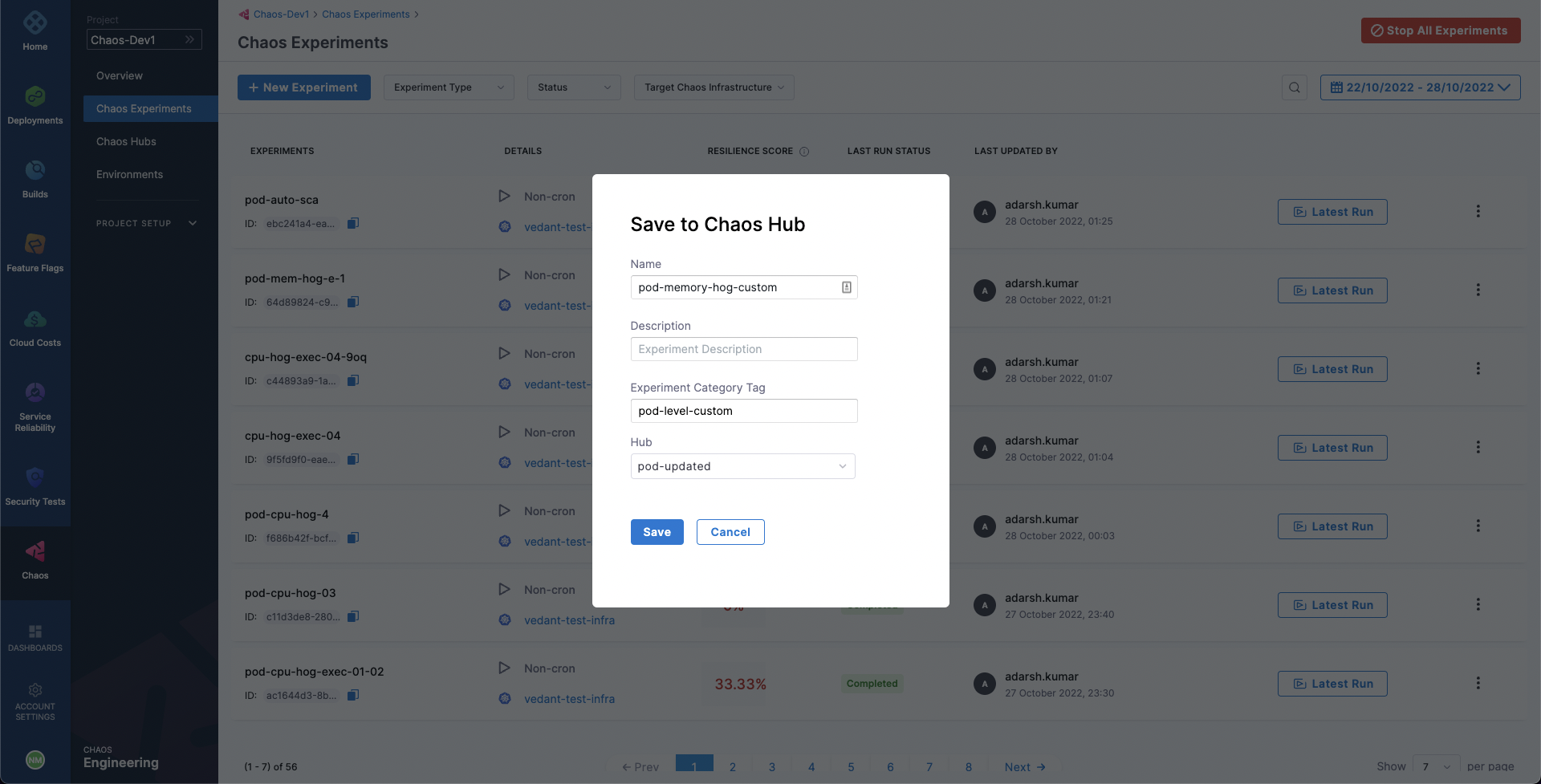Open more options for pod-cpu-hog-exec-01-02
Image resolution: width=1541 pixels, height=784 pixels.
click(1478, 683)
